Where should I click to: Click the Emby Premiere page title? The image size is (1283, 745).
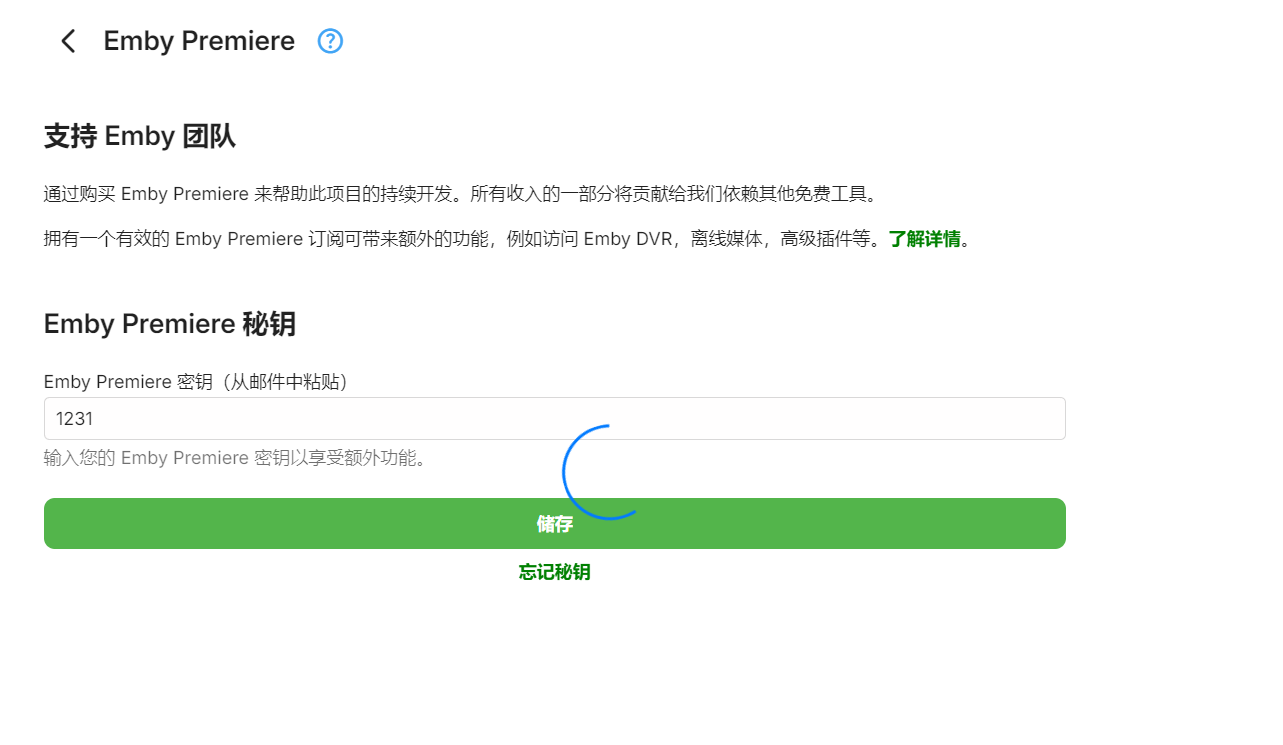tap(199, 41)
